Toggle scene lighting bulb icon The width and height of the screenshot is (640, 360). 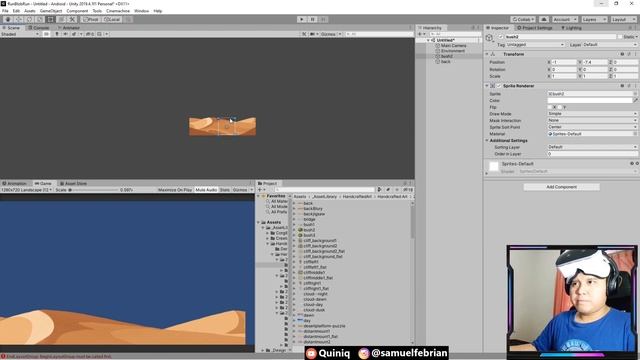pyautogui.click(x=57, y=34)
